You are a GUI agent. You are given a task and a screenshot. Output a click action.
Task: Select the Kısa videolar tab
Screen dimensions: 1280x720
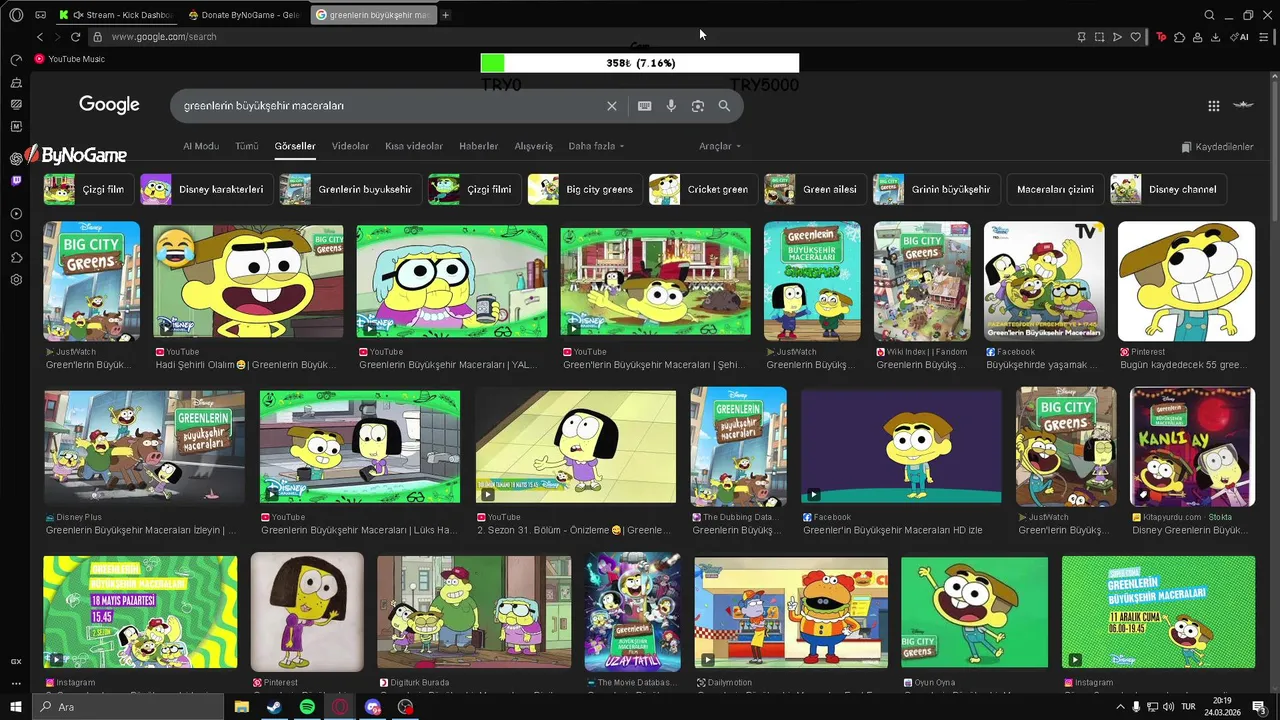(414, 146)
